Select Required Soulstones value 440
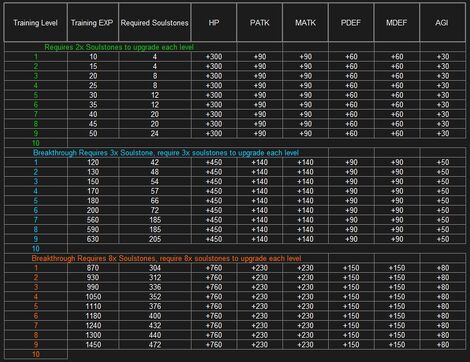 pyautogui.click(x=155, y=335)
